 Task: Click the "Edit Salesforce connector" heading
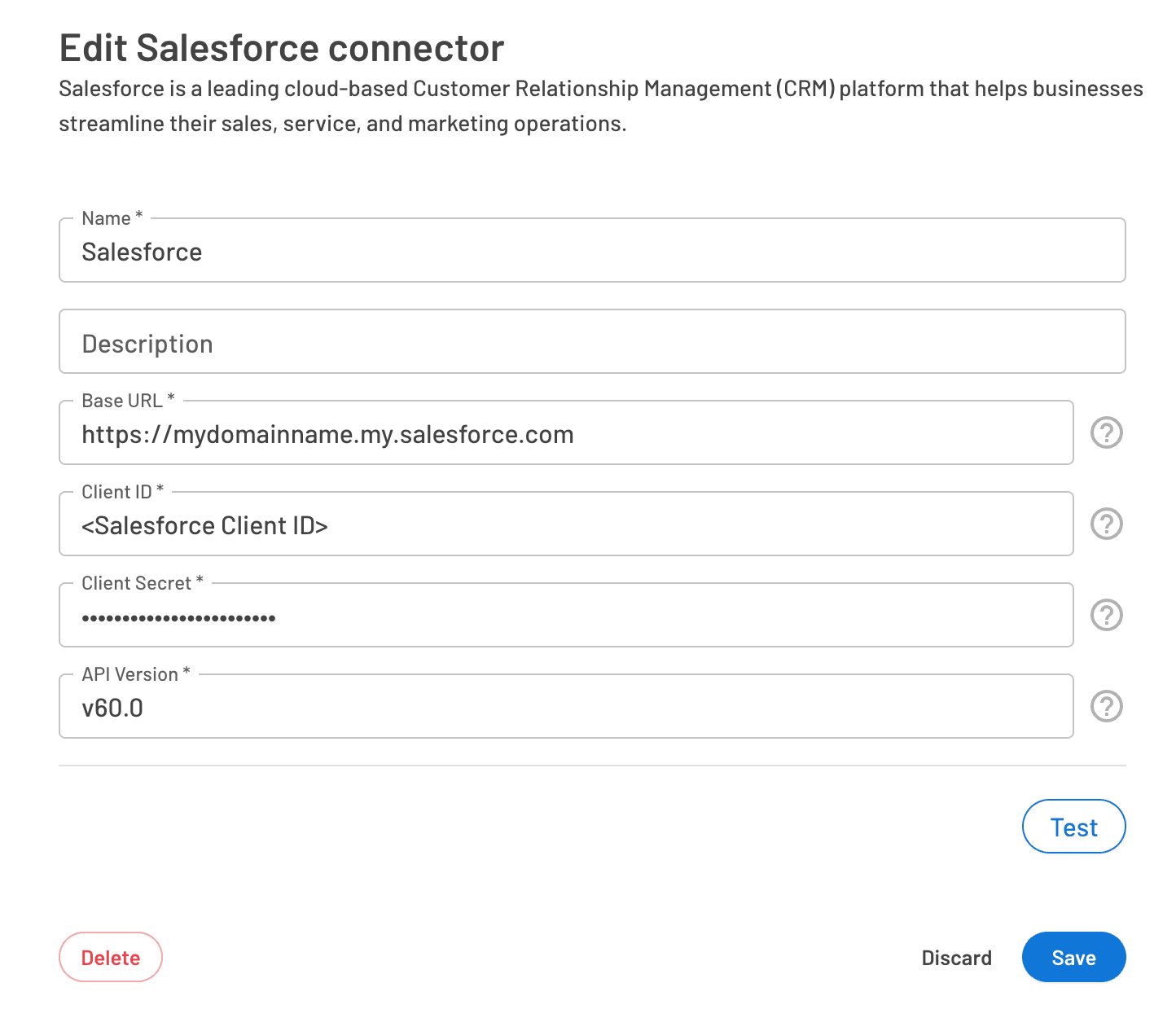point(282,48)
